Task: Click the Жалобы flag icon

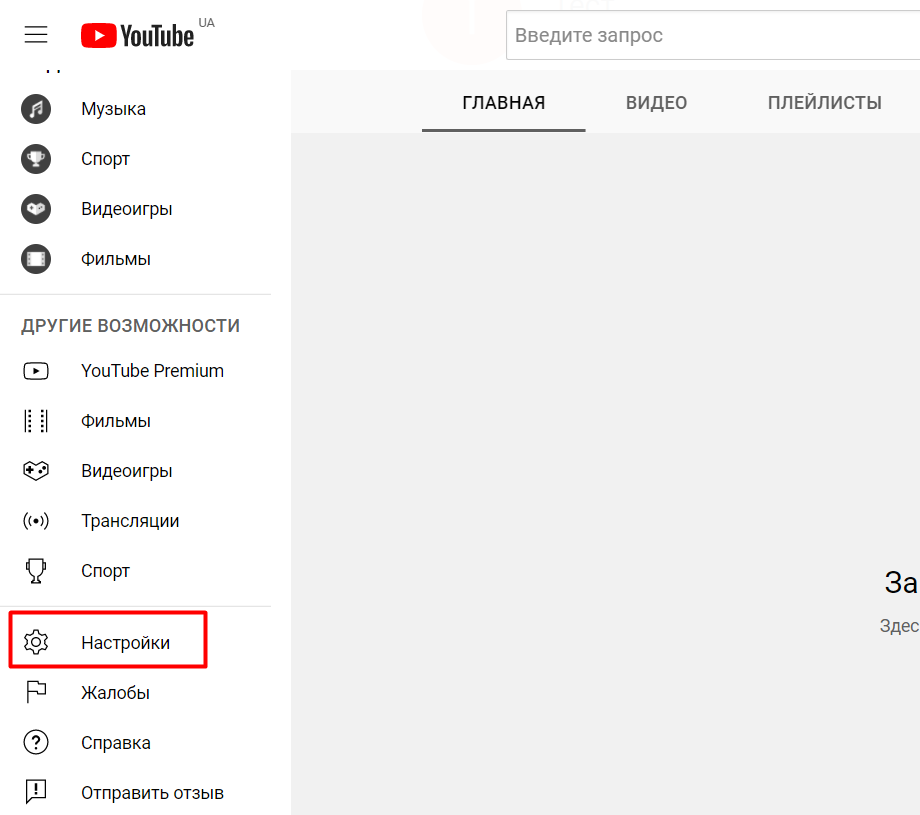Action: coord(36,692)
